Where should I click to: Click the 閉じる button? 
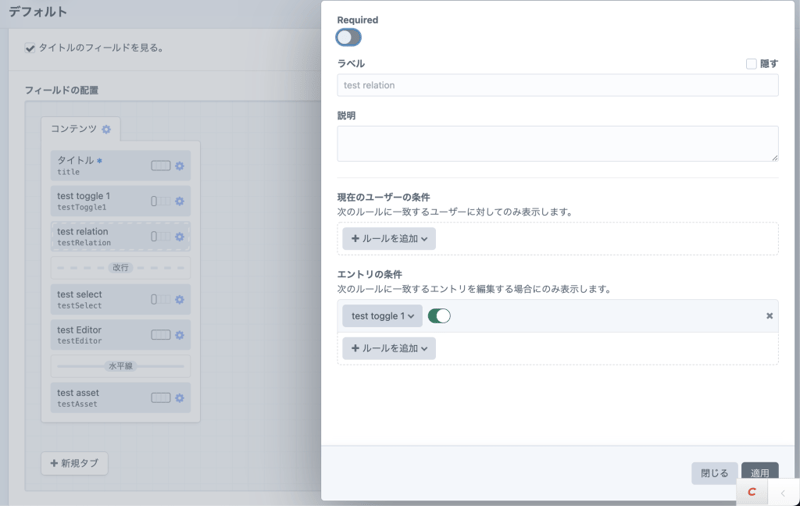tap(714, 473)
